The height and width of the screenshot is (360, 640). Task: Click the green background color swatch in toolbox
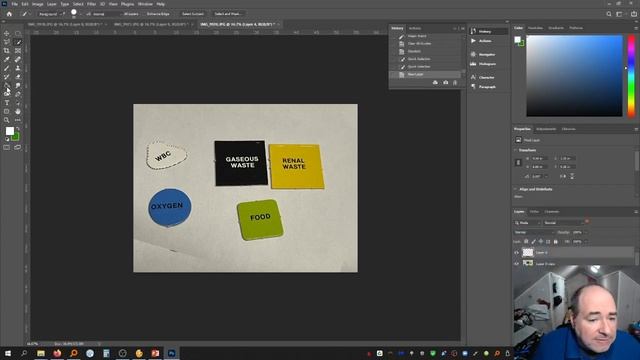pos(16,138)
